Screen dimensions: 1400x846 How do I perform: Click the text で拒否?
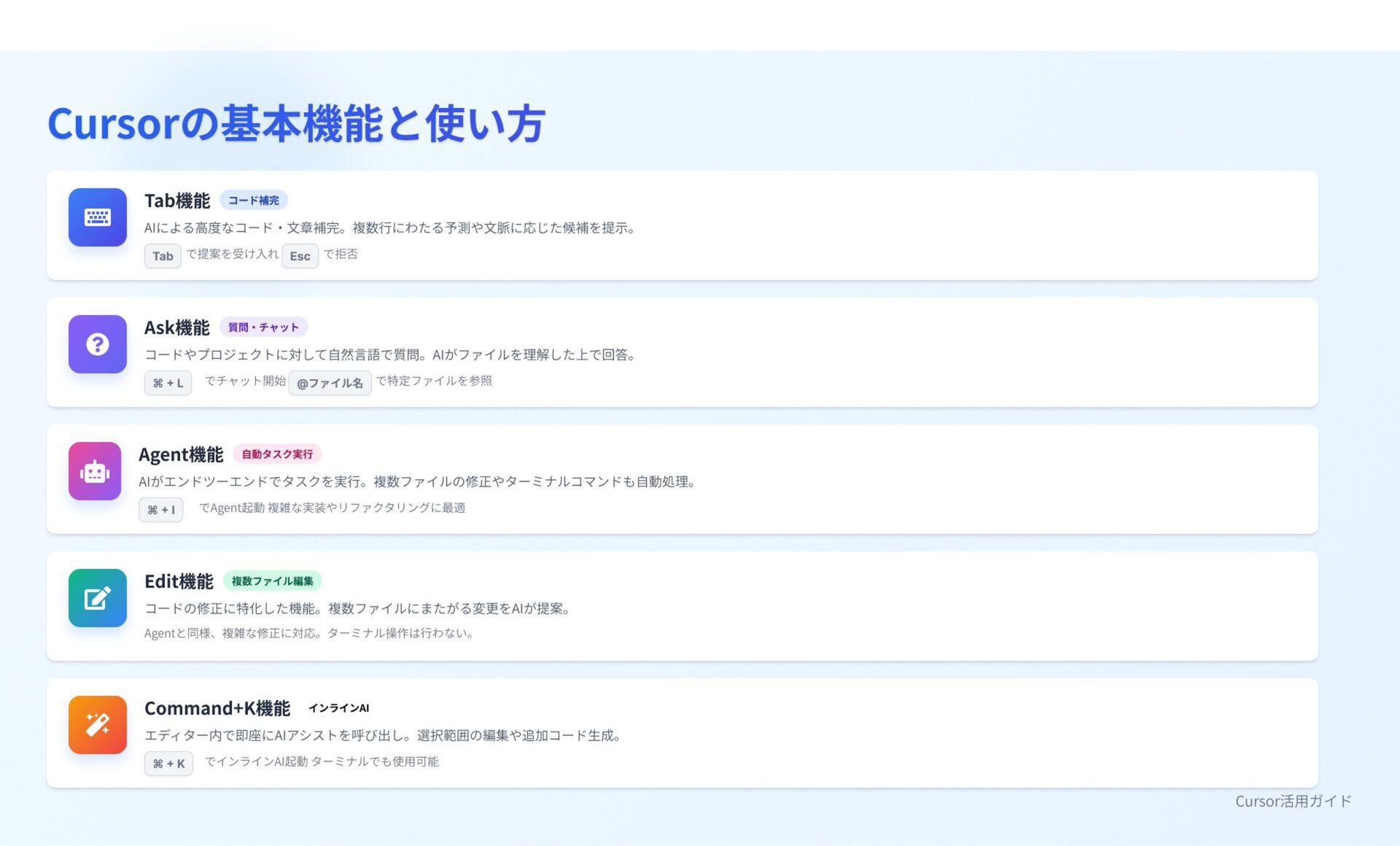341,254
